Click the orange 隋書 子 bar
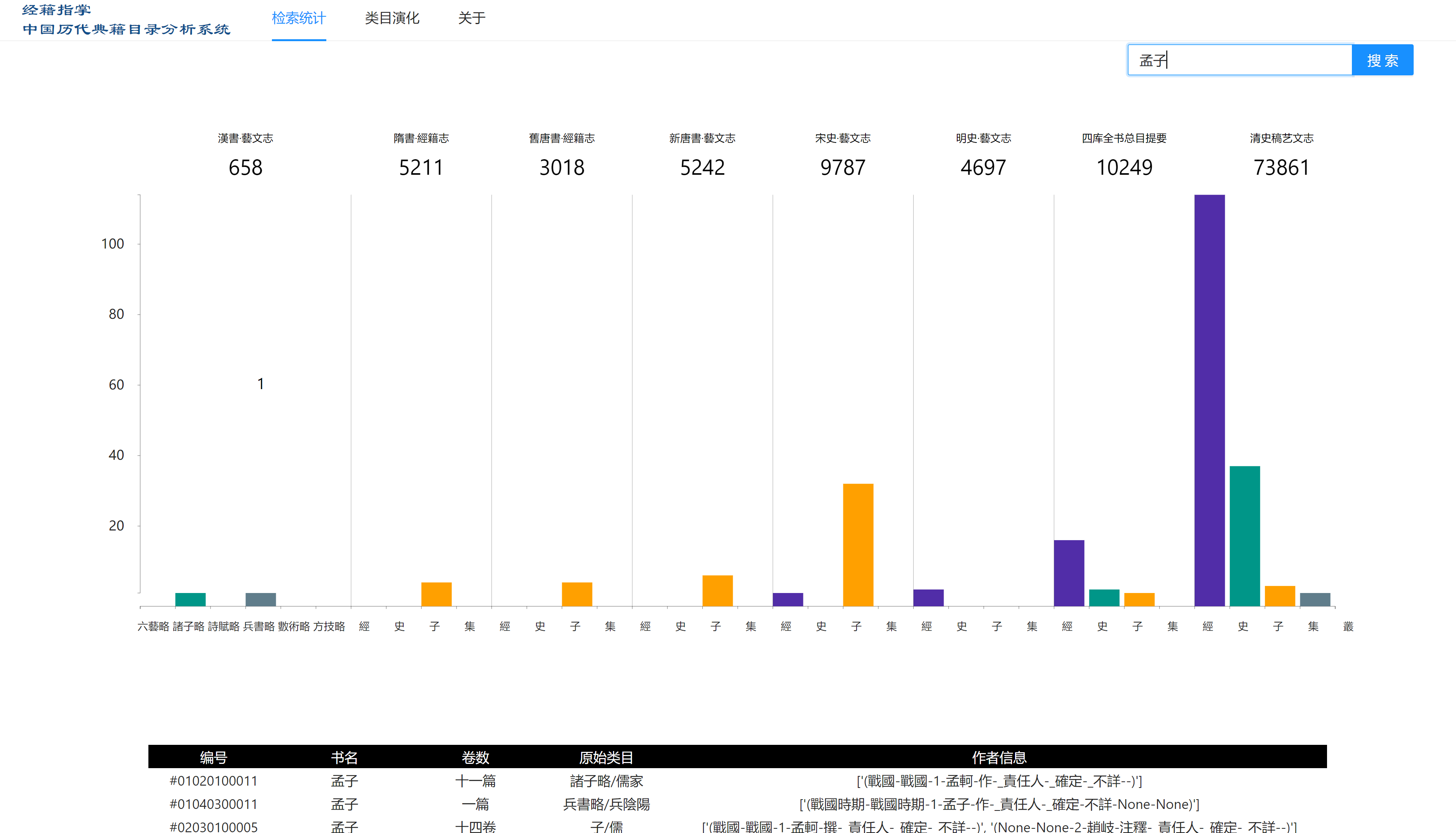This screenshot has width=1456, height=833. point(436,594)
